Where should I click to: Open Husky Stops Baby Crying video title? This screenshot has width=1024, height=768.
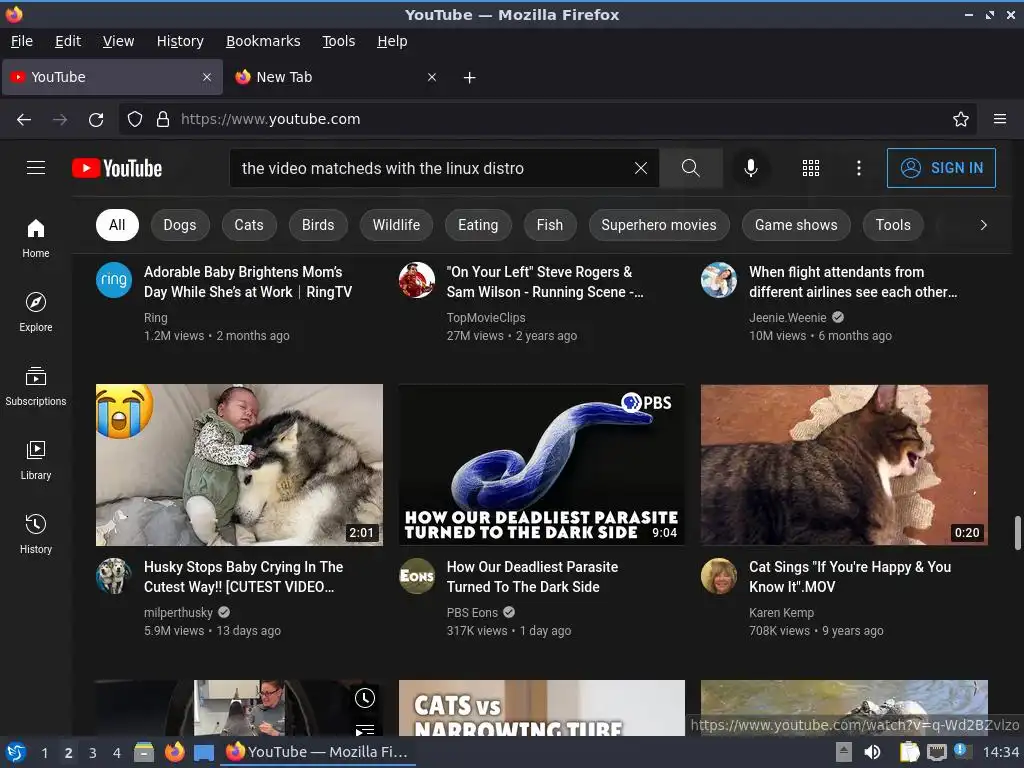(x=244, y=577)
